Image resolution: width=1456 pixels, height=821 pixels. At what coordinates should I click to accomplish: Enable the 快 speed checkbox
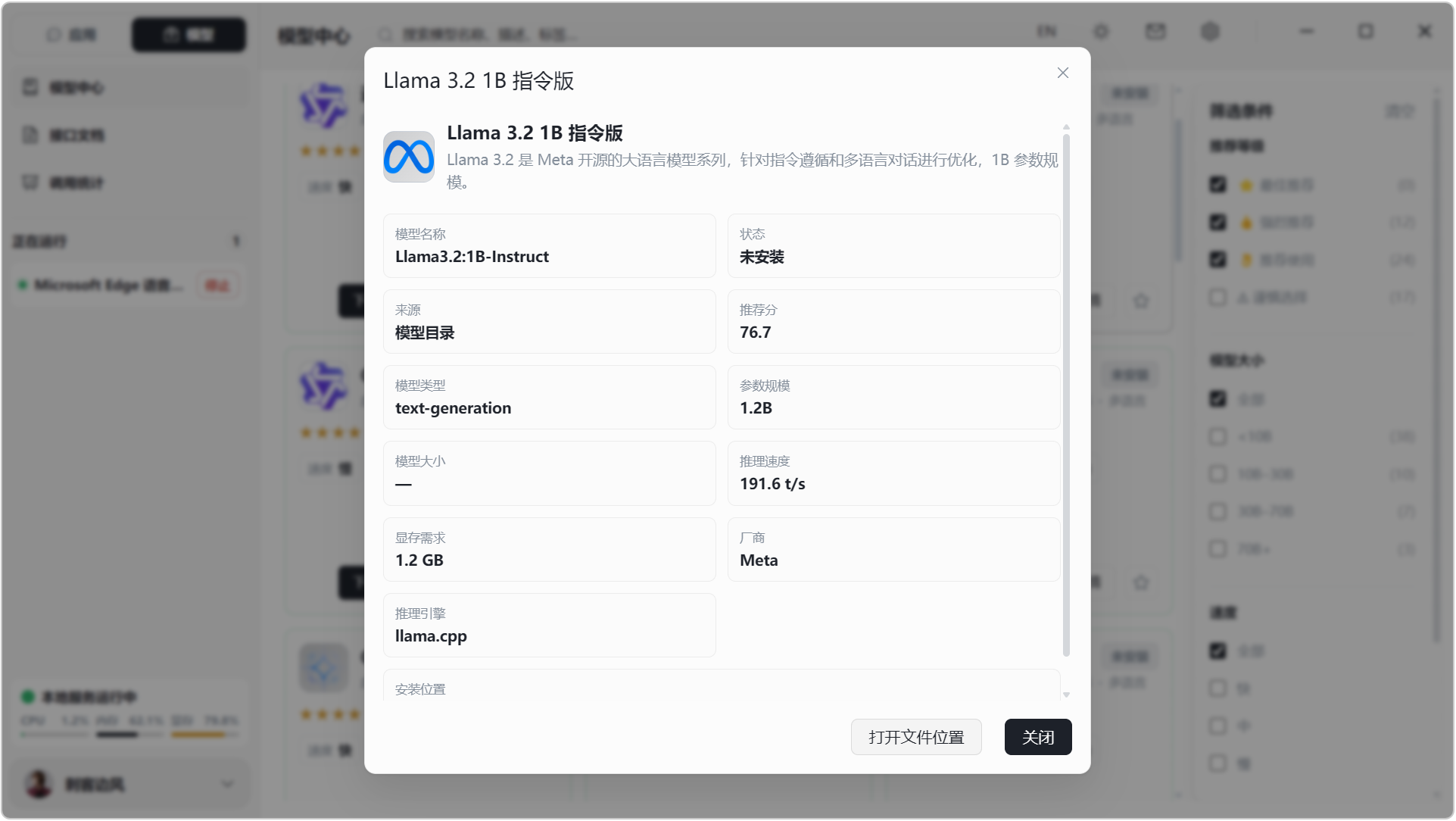[x=1218, y=688]
